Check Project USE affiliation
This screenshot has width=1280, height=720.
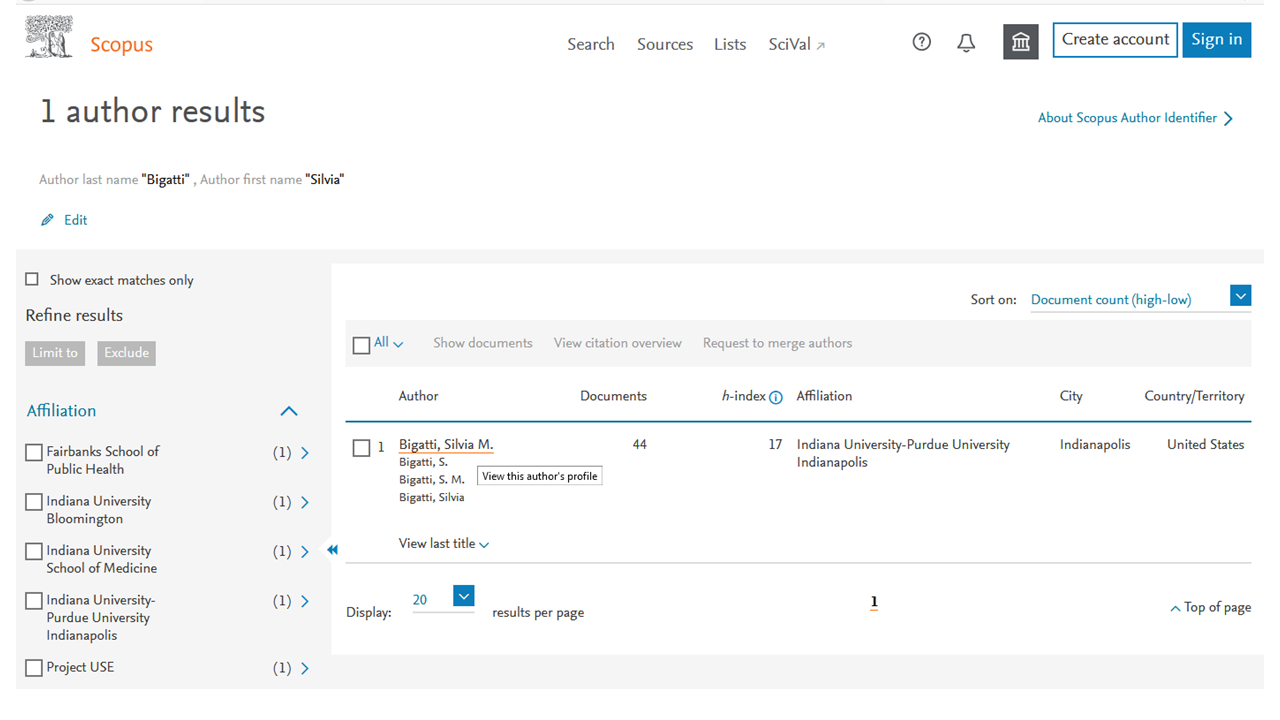click(x=34, y=668)
